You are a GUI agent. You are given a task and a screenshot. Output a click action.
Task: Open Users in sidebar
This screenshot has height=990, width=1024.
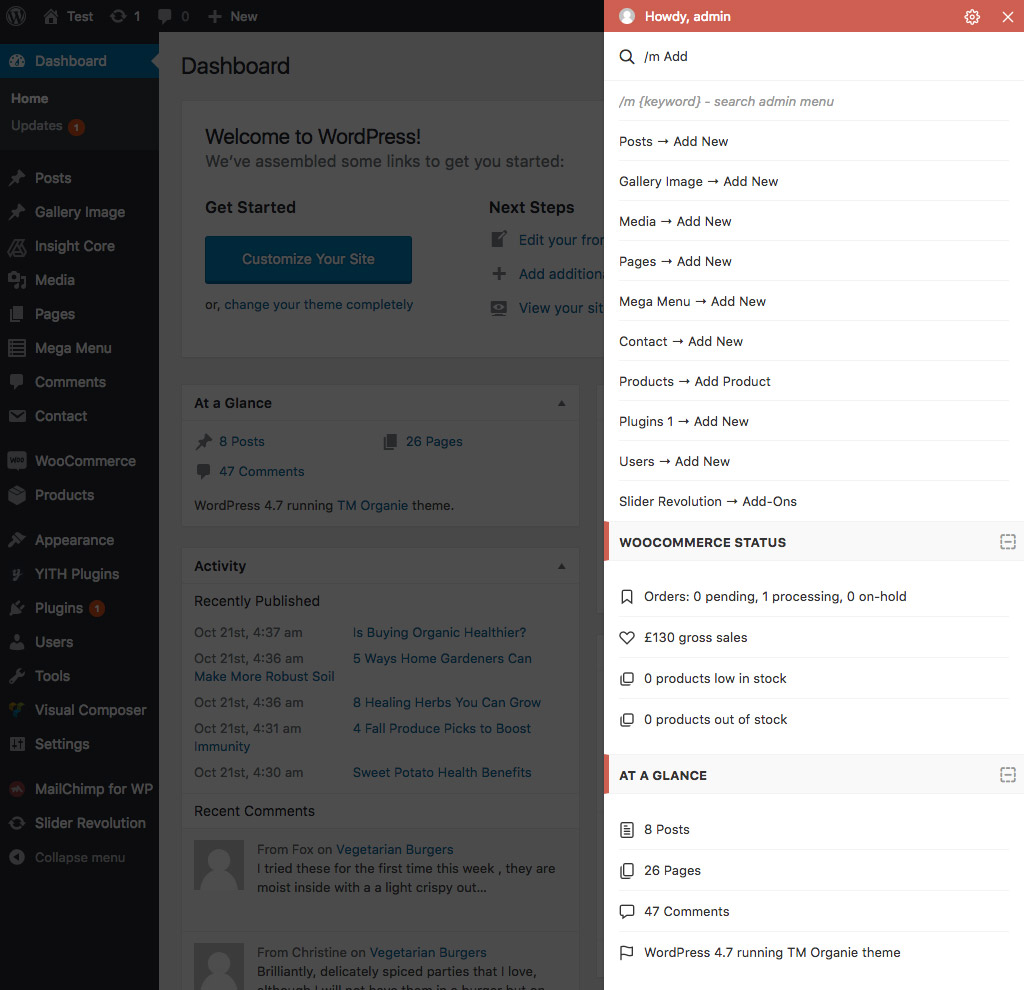point(79,642)
